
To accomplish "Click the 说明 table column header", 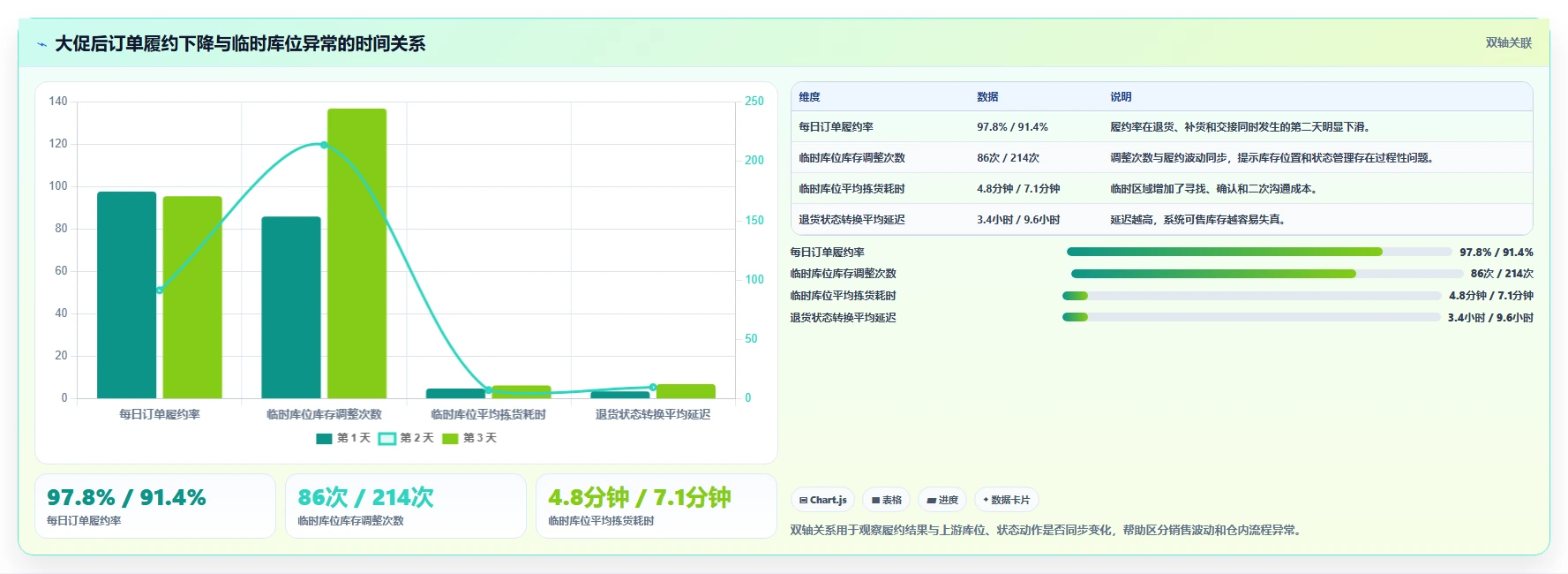I will (x=1121, y=97).
